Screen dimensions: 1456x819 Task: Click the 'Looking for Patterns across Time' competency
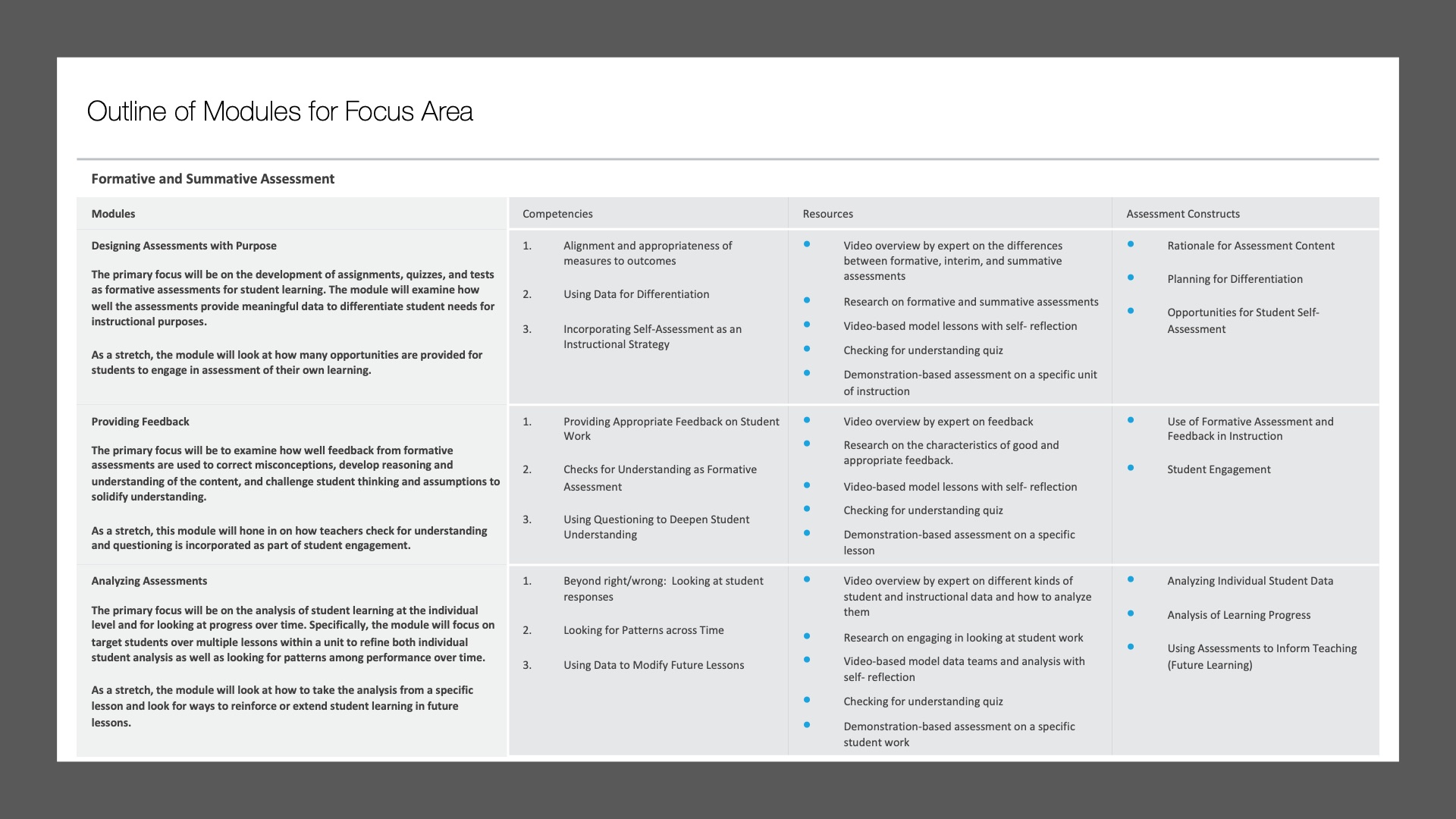[643, 630]
